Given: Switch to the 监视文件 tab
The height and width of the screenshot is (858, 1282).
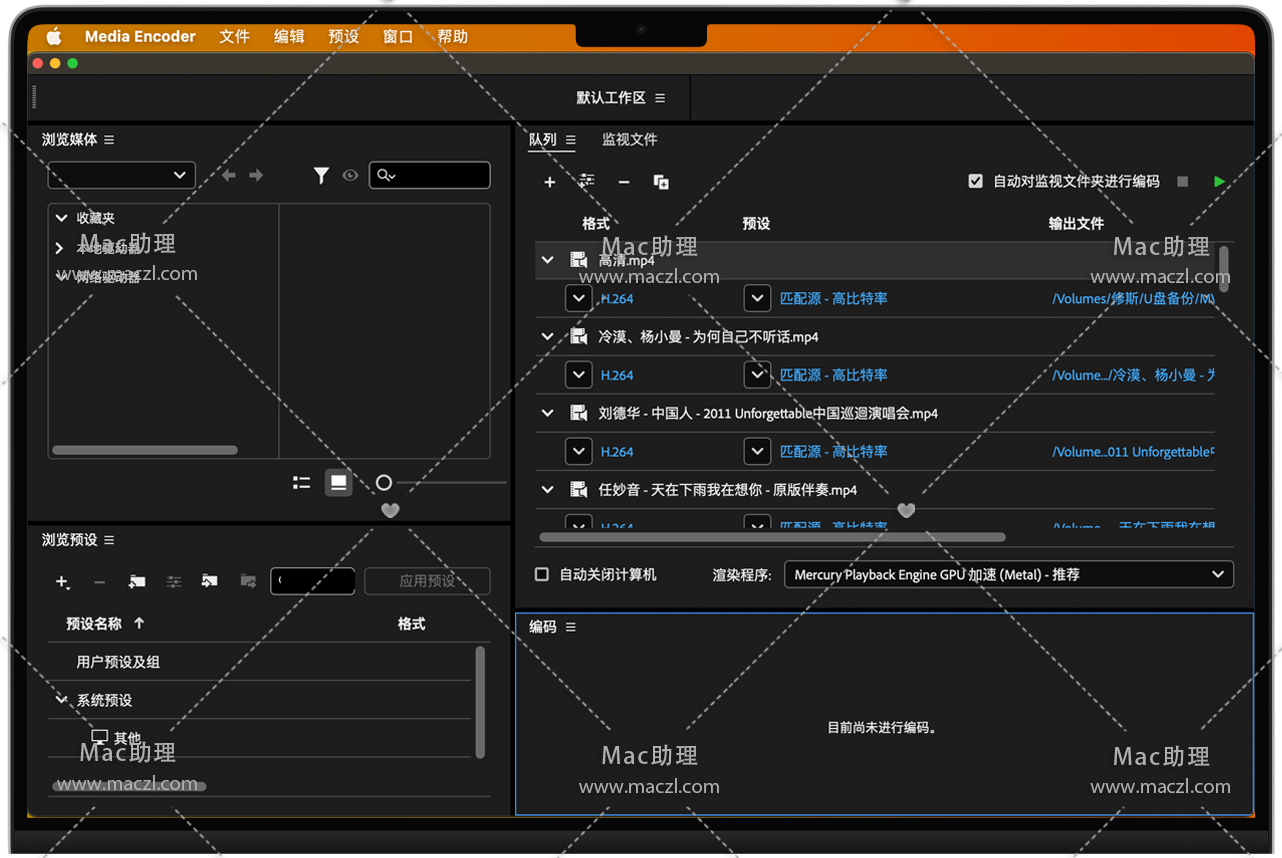Looking at the screenshot, I should pyautogui.click(x=629, y=140).
